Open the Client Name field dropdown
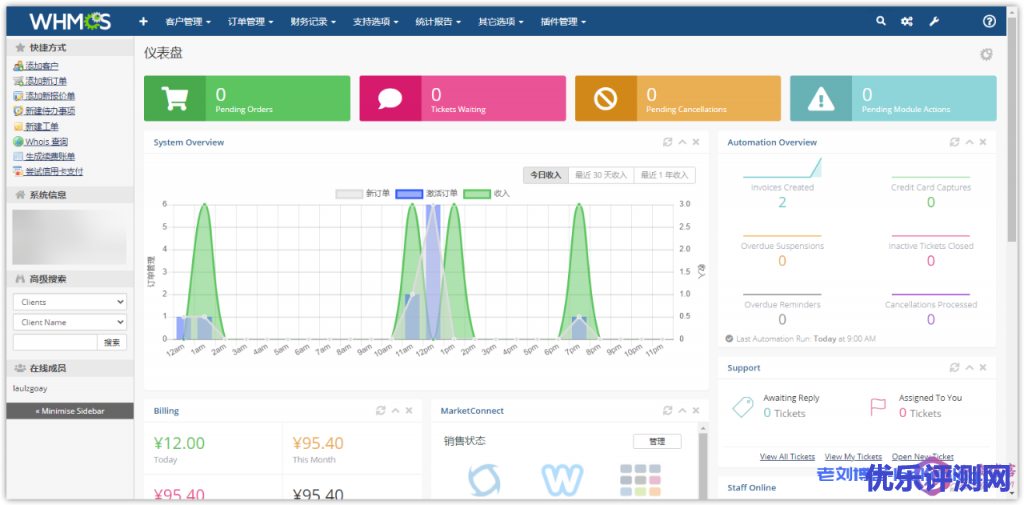 [70, 322]
